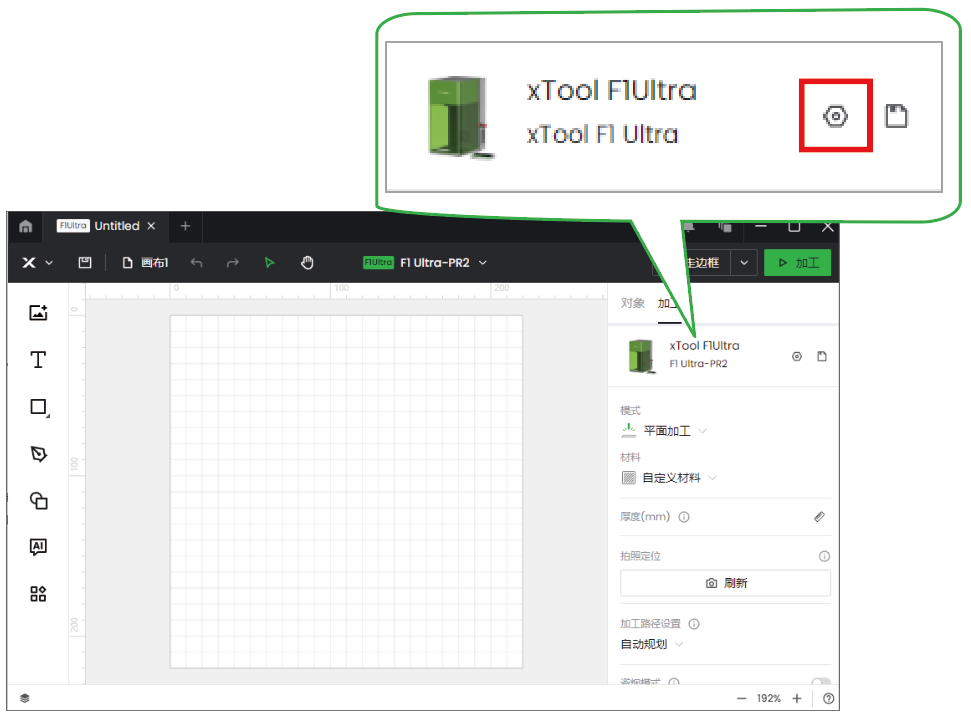Viewport: 971px width, 716px height.
Task: Open the 画布1 canvas selector
Action: point(146,263)
